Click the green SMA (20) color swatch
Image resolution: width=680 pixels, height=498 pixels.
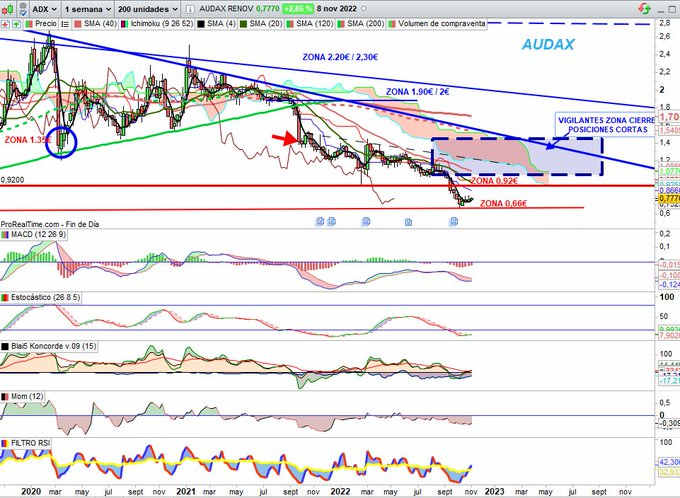(243, 24)
